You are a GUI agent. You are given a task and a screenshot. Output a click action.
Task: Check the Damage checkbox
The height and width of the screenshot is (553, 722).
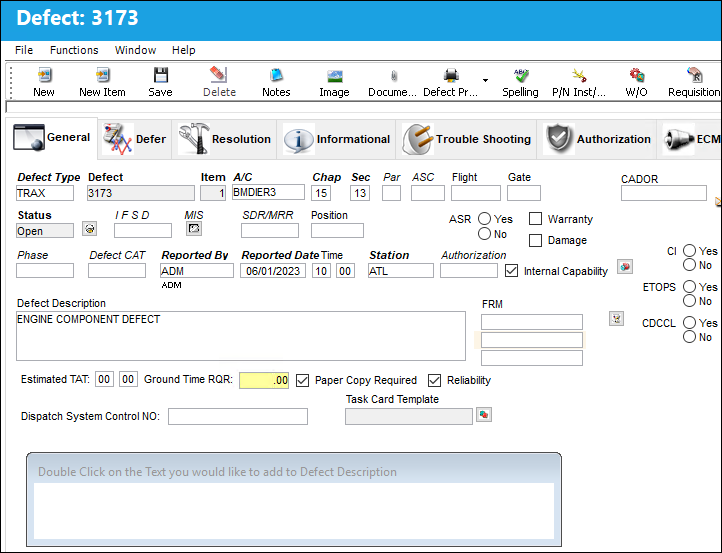pos(536,240)
